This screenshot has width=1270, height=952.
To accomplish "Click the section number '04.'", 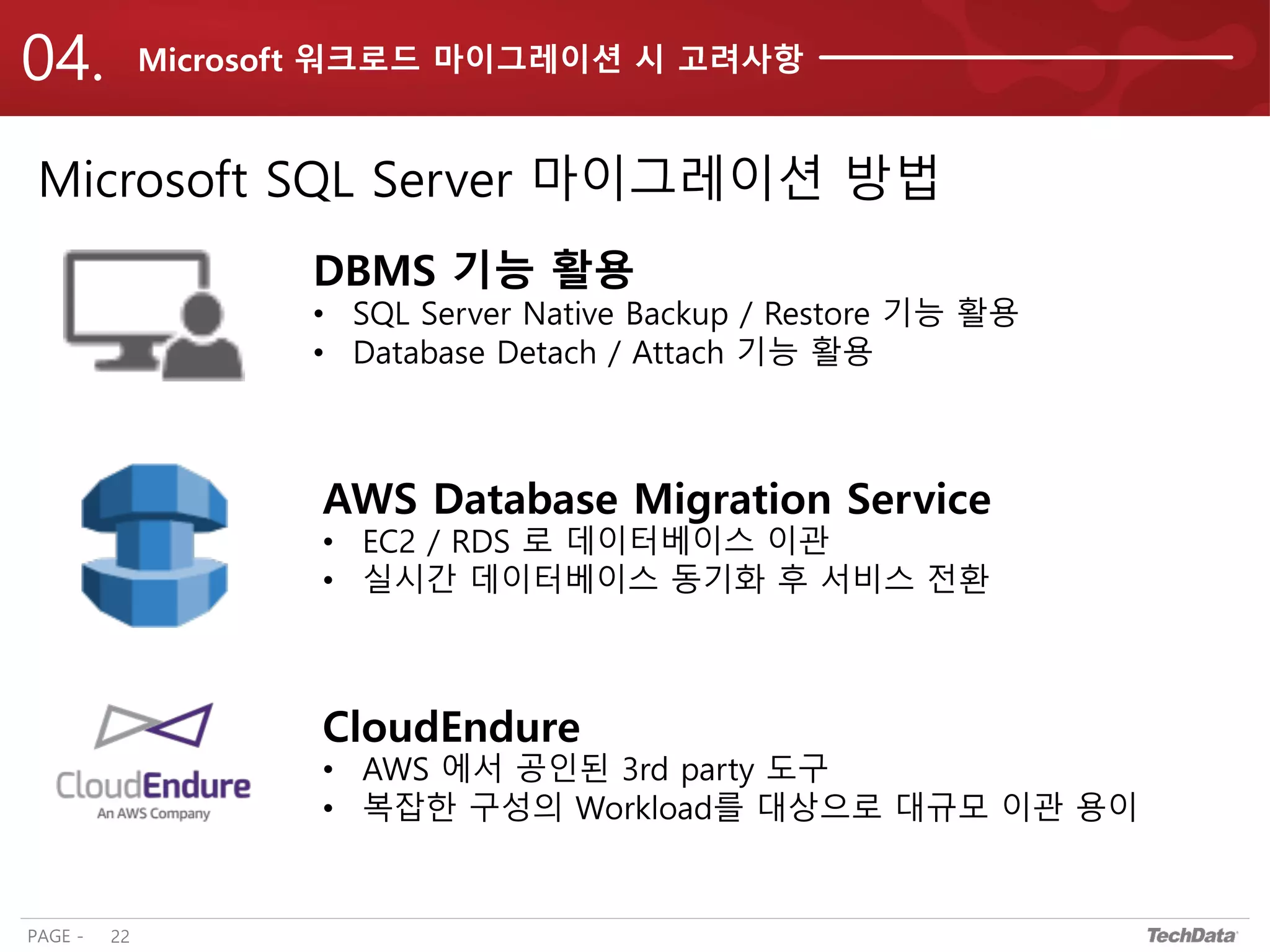I will pos(63,58).
